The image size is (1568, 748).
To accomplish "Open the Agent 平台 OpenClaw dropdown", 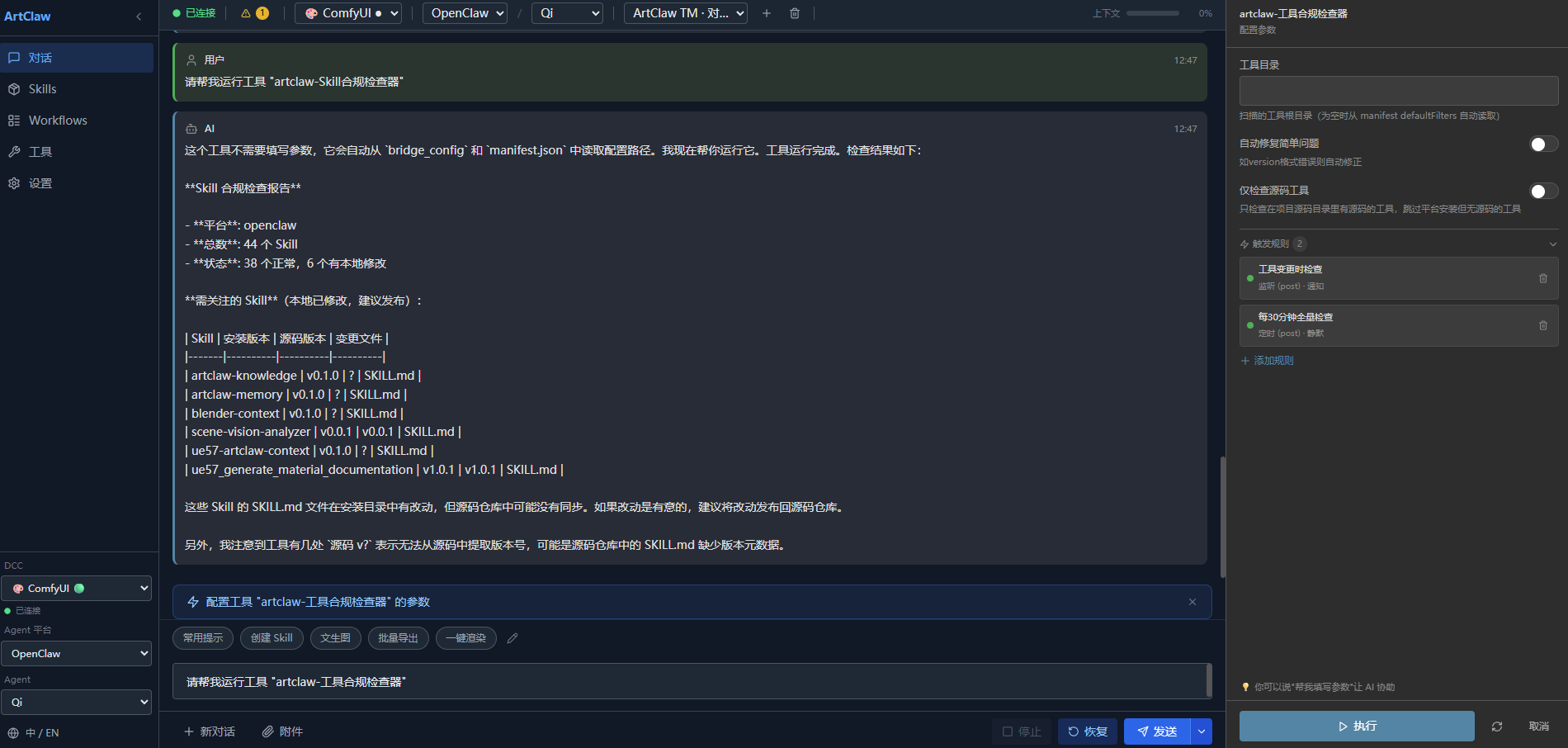I will coord(76,654).
